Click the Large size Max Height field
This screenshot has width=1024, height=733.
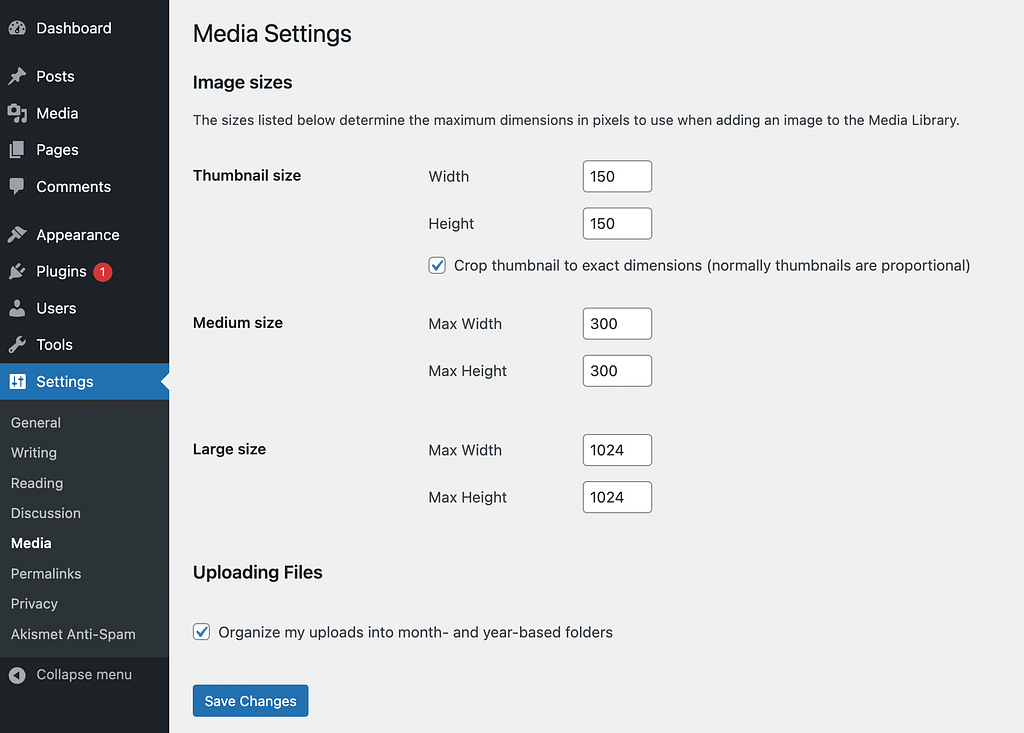click(617, 497)
